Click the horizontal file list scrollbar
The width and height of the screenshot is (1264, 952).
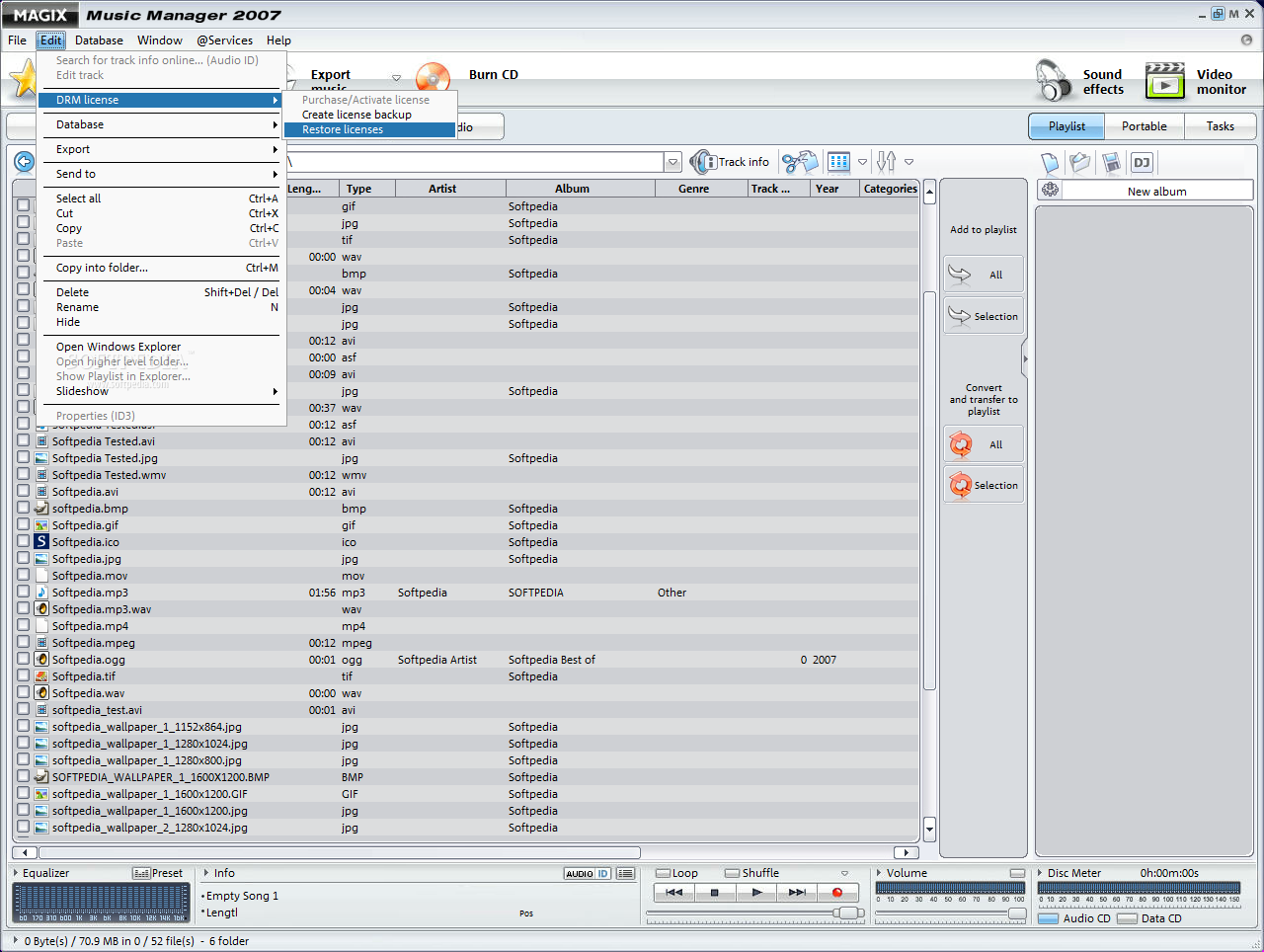[338, 852]
